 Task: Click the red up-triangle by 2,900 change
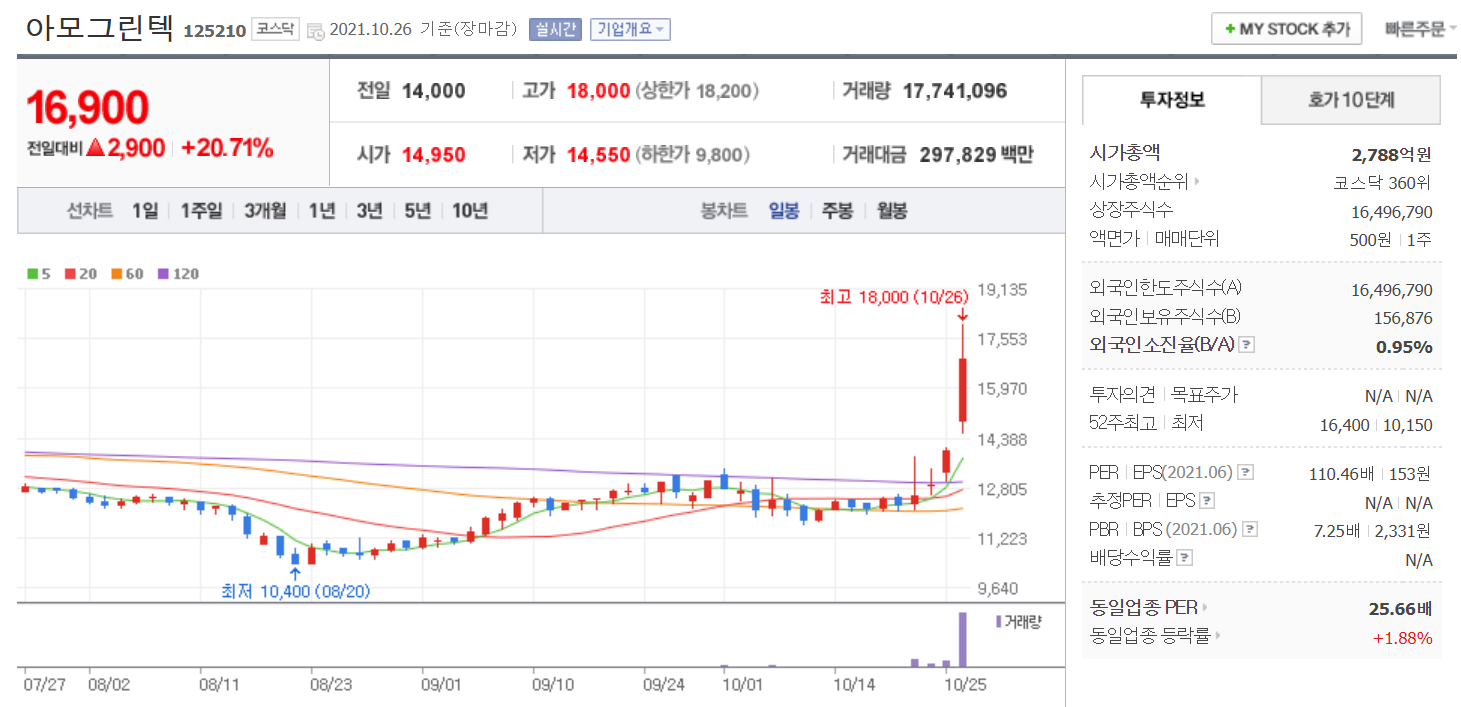click(95, 149)
